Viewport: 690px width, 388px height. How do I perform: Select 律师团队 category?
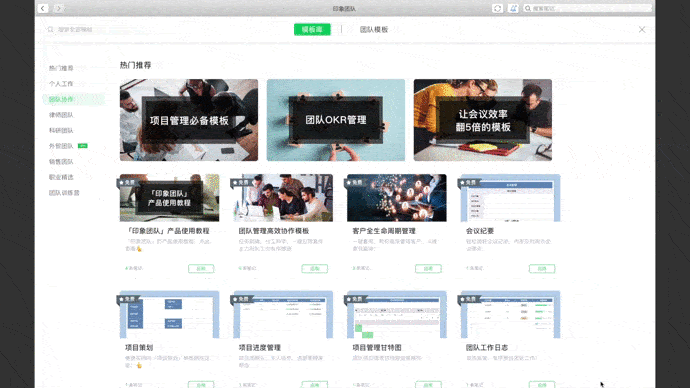[x=61, y=115]
